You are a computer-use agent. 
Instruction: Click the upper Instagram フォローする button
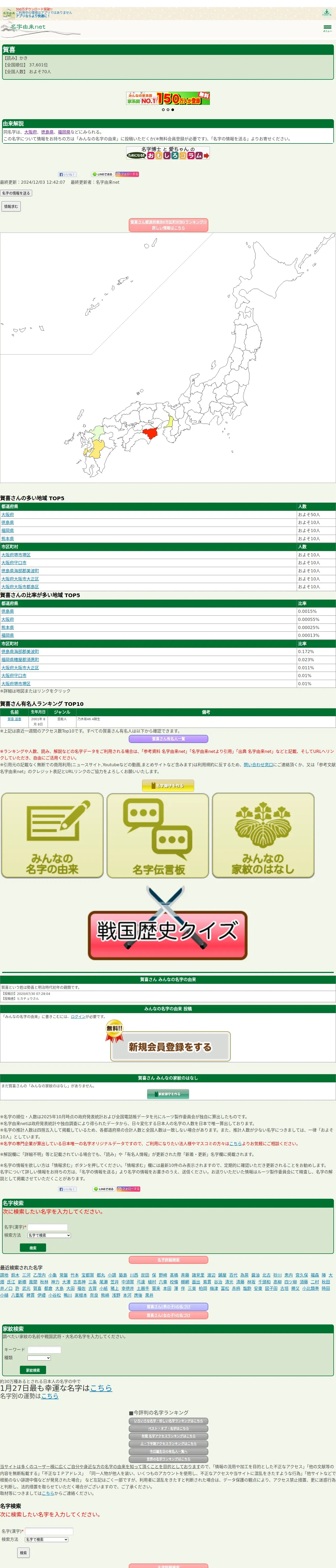point(127,174)
